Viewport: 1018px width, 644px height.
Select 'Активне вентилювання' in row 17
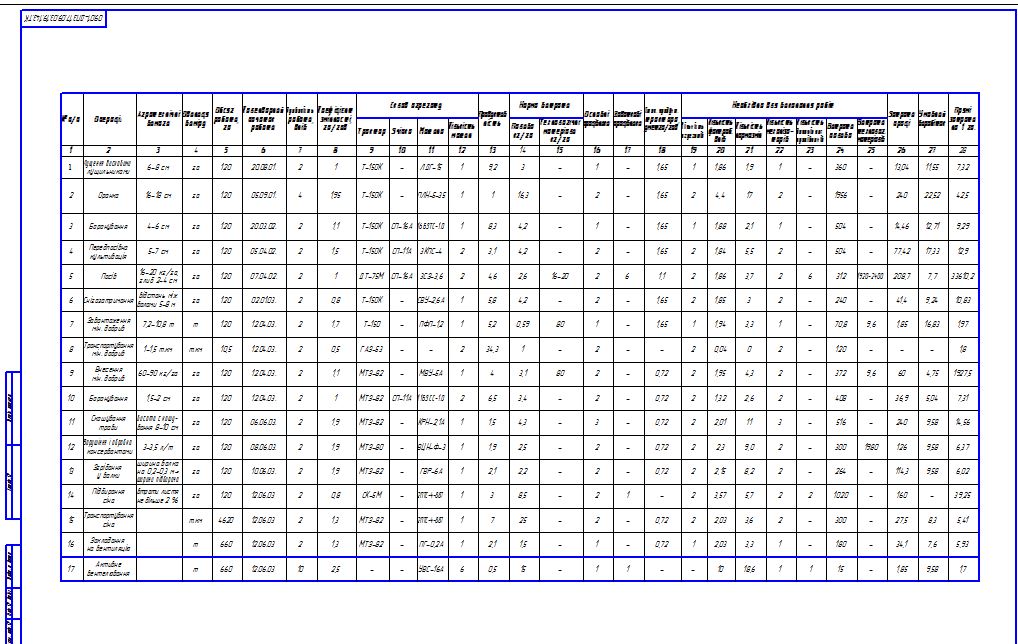coord(109,569)
